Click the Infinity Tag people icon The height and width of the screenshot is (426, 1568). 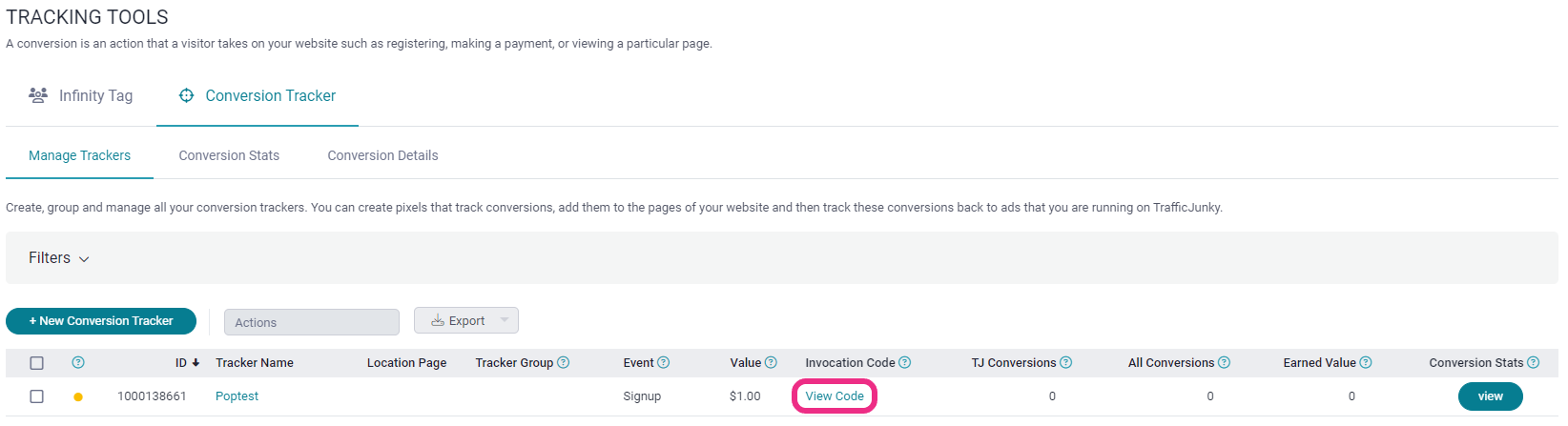pos(38,95)
